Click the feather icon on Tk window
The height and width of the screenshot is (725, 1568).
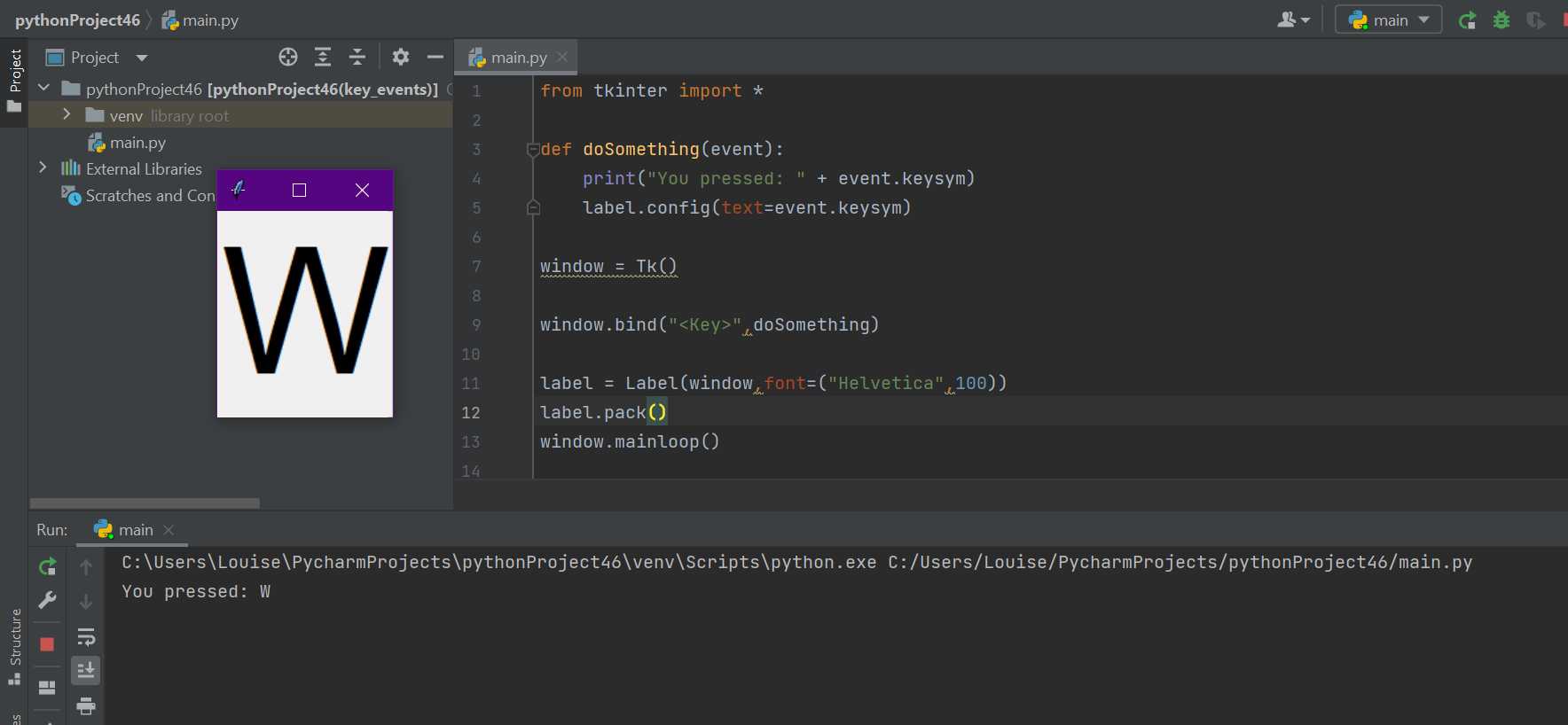(238, 189)
